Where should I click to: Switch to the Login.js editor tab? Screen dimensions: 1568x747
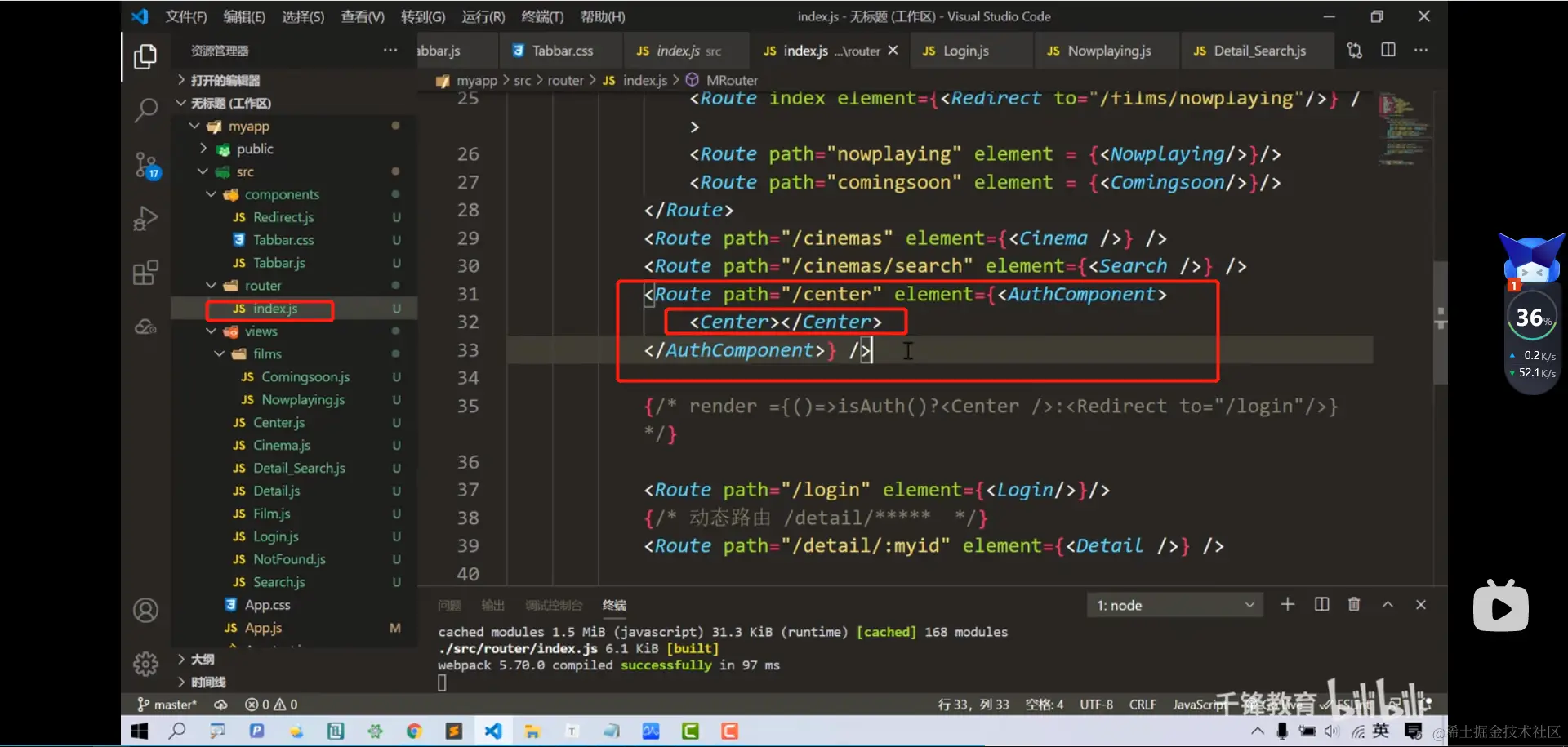971,51
